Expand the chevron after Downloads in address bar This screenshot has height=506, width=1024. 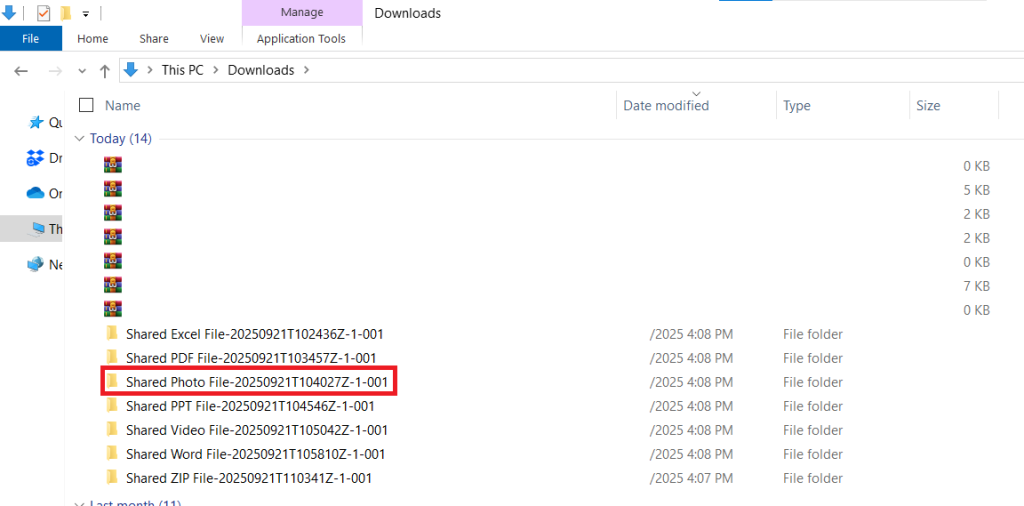(306, 70)
